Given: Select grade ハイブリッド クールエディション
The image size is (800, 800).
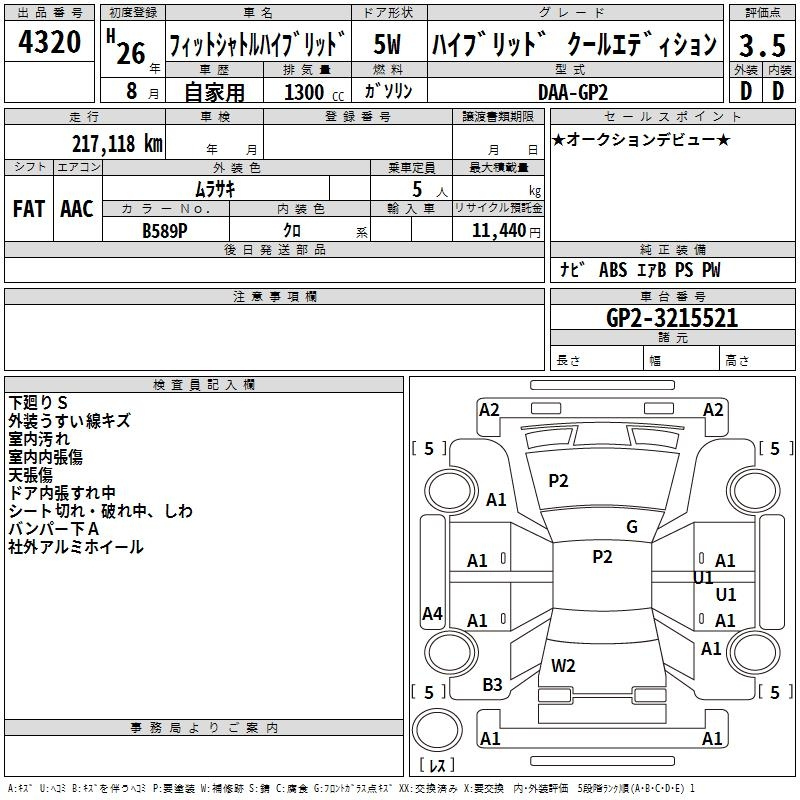Looking at the screenshot, I should coord(574,45).
